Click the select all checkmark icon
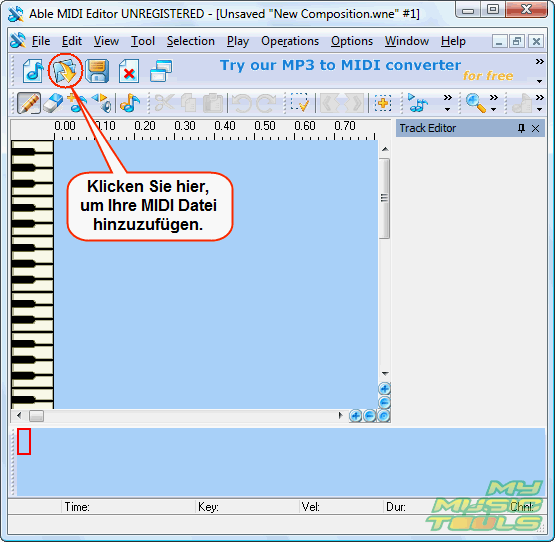 pos(299,103)
